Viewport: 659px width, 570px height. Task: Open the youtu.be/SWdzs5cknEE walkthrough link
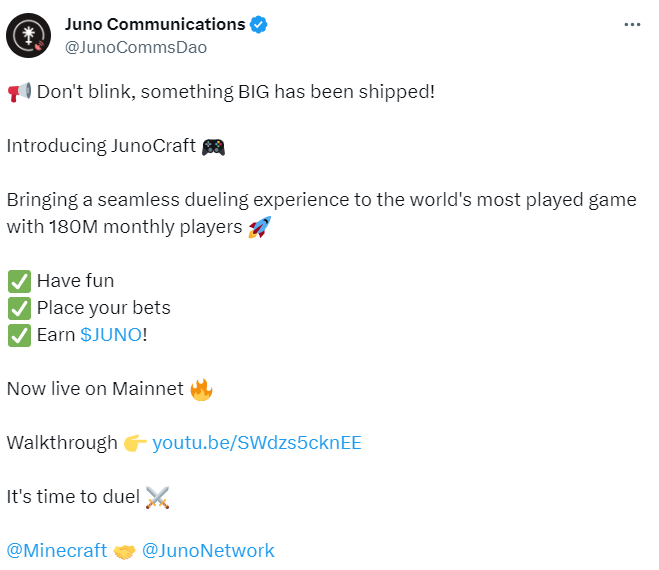[x=257, y=443]
